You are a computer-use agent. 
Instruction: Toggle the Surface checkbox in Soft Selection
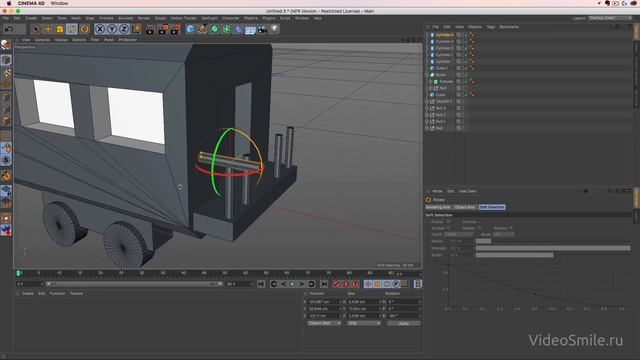448,228
